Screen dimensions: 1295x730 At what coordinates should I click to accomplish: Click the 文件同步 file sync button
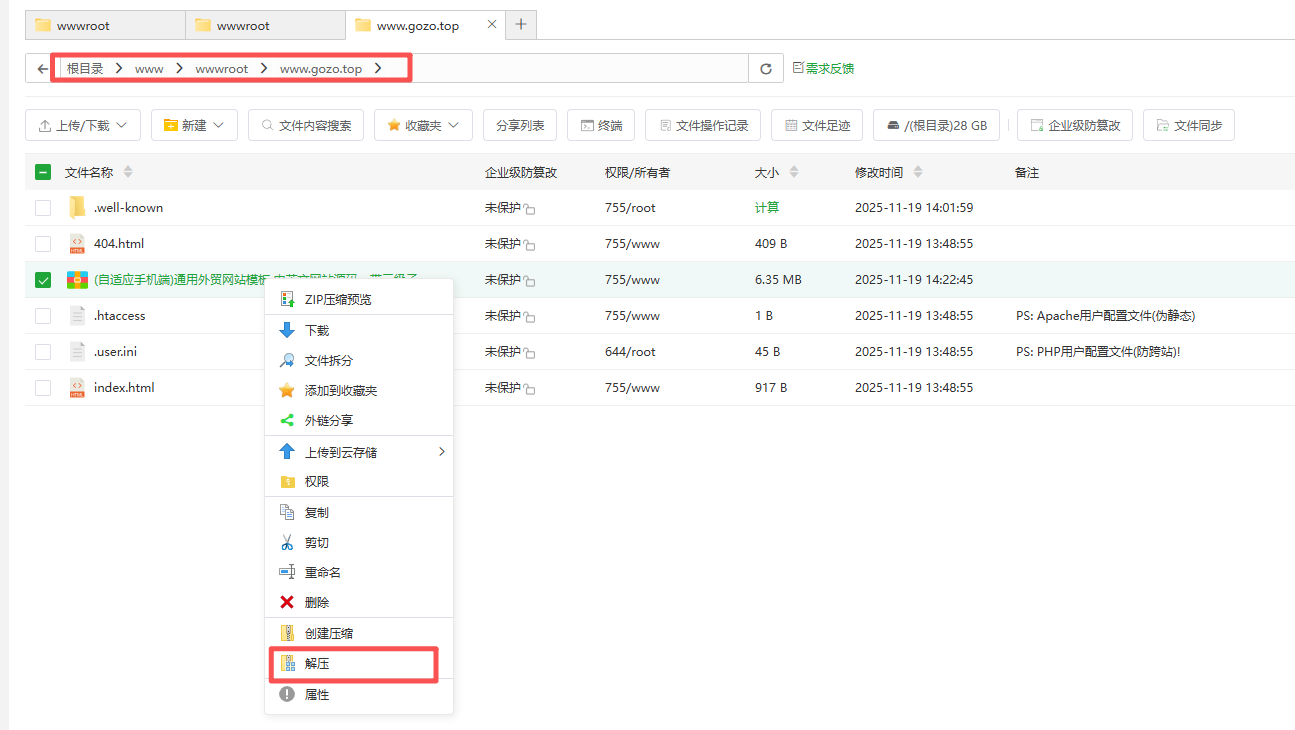(x=1188, y=126)
